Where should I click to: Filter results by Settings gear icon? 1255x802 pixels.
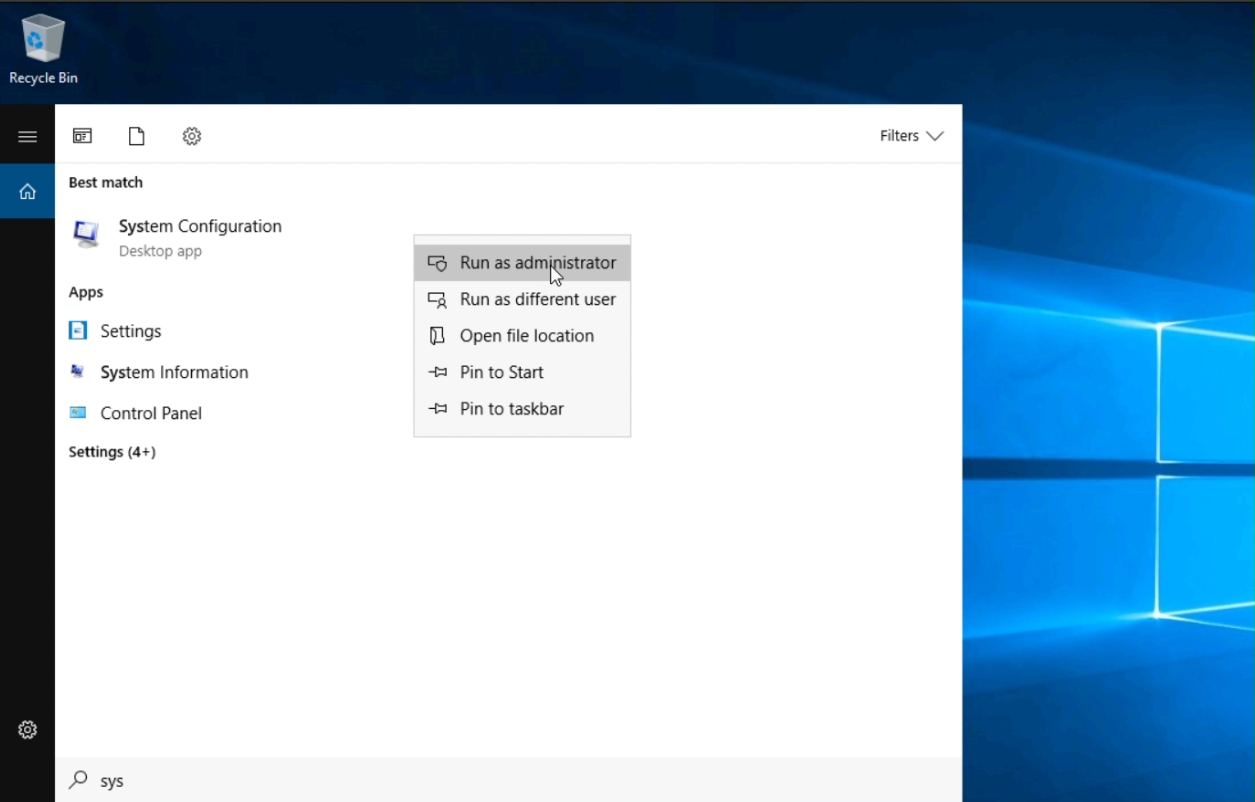192,136
